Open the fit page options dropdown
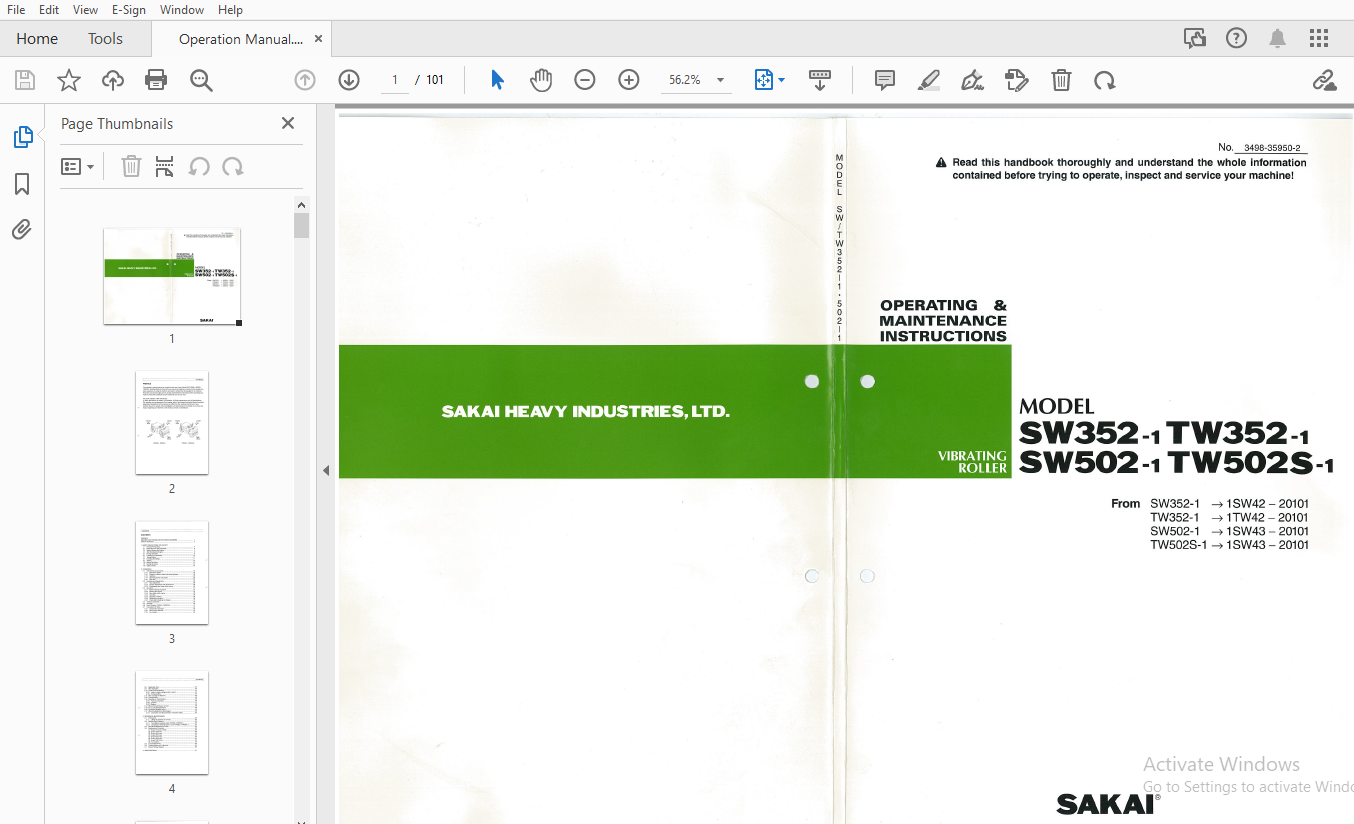Screen dimensions: 1354x824 tap(769, 80)
